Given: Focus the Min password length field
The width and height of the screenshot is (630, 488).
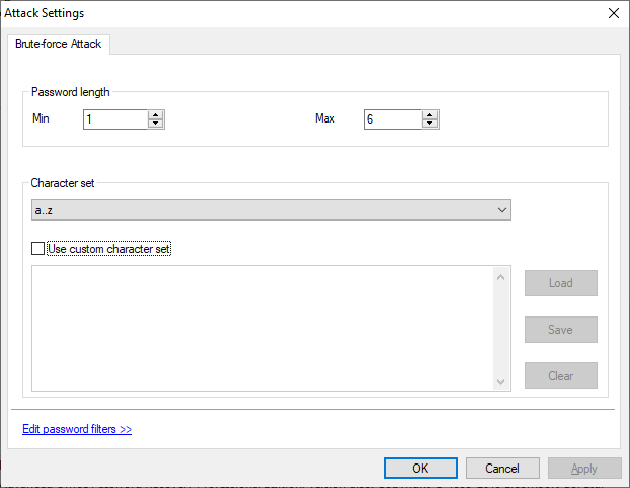Looking at the screenshot, I should coord(115,119).
